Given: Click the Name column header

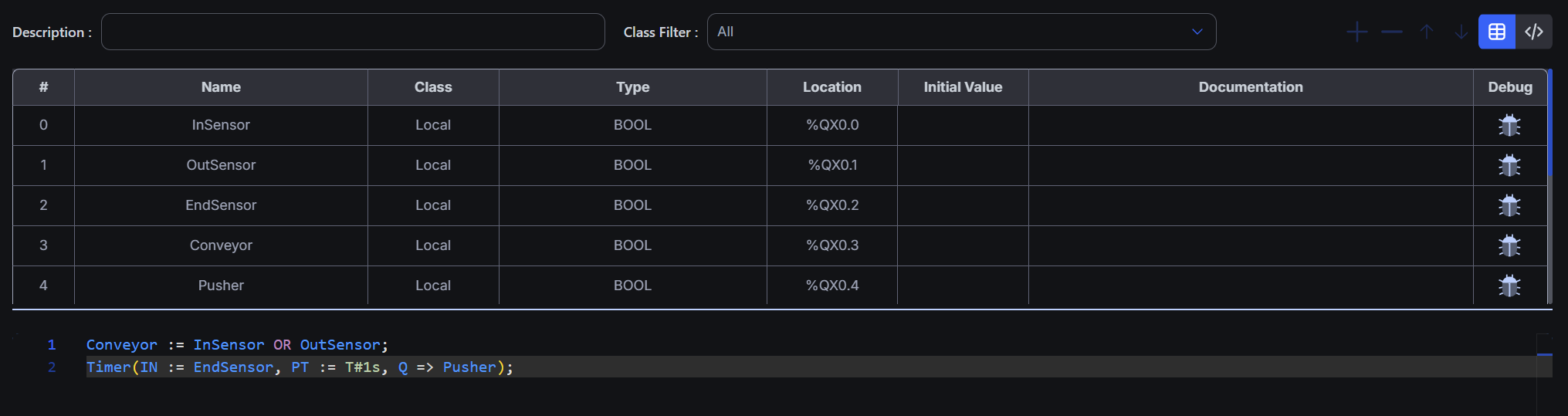Looking at the screenshot, I should (221, 87).
